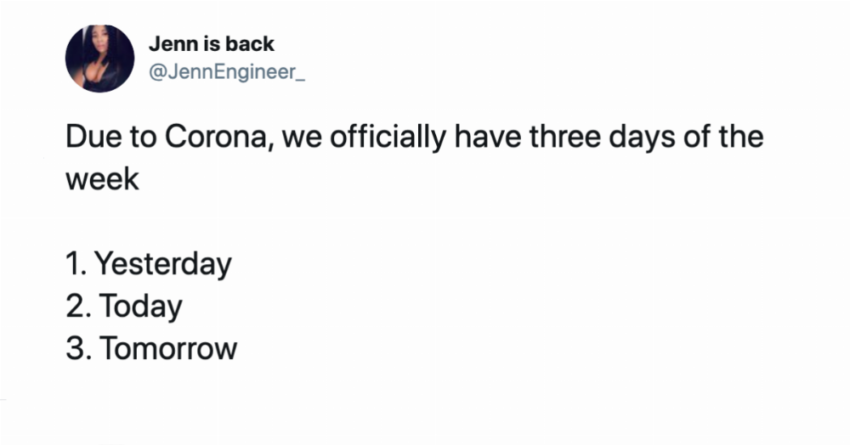Click the display name Jenn is back
This screenshot has width=850, height=445.
[211, 44]
